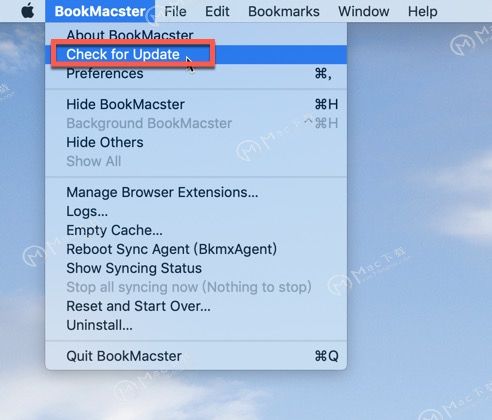Viewport: 492px width, 420px height.
Task: Choose Hide Others
Action: point(196,142)
